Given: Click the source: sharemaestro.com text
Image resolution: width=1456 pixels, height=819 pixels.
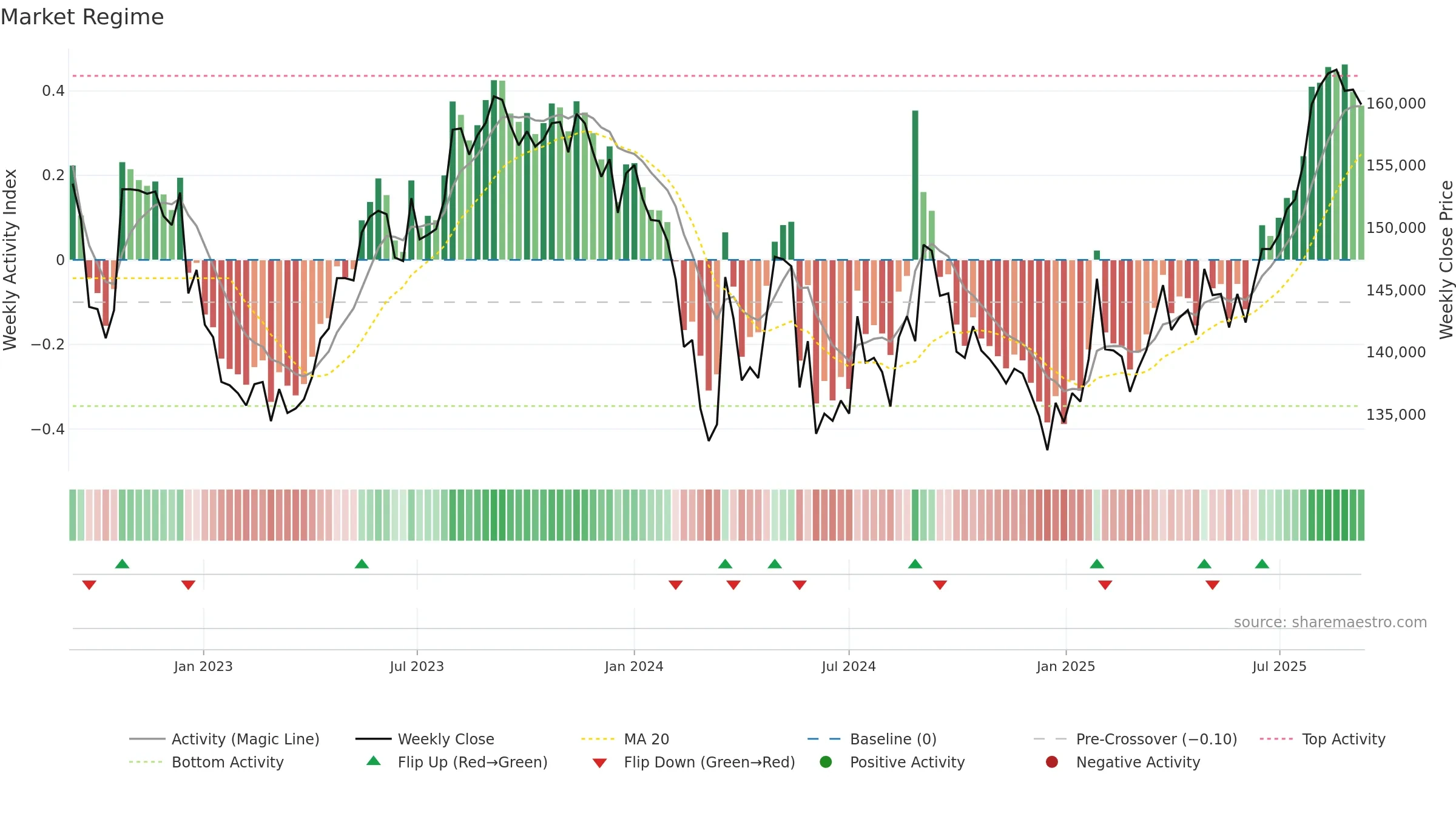Looking at the screenshot, I should tap(1330, 622).
